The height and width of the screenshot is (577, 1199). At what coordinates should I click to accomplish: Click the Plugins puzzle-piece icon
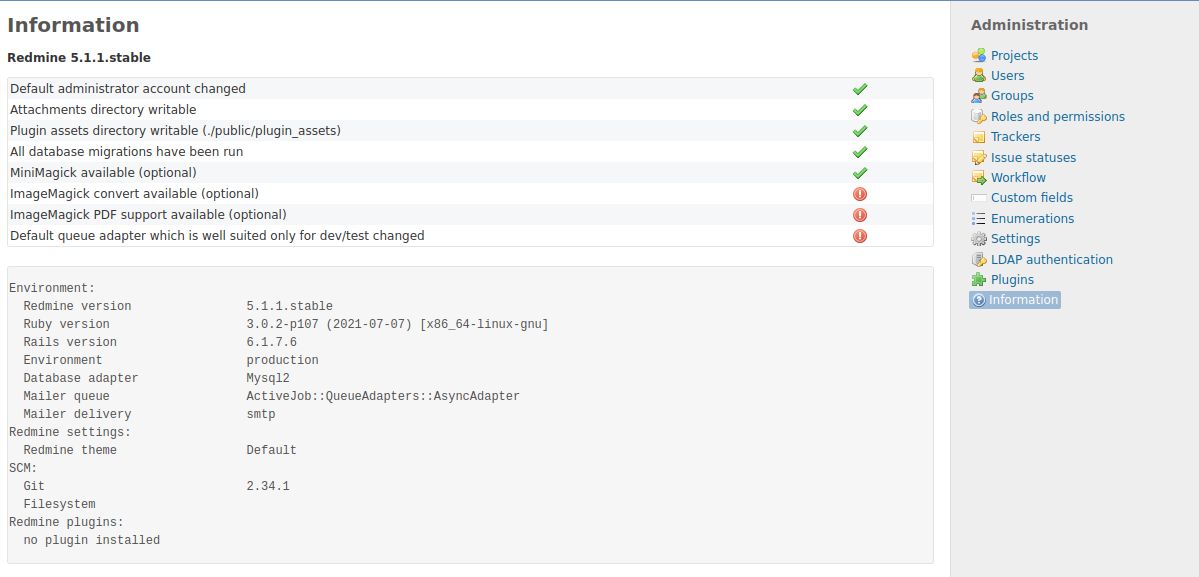tap(978, 279)
